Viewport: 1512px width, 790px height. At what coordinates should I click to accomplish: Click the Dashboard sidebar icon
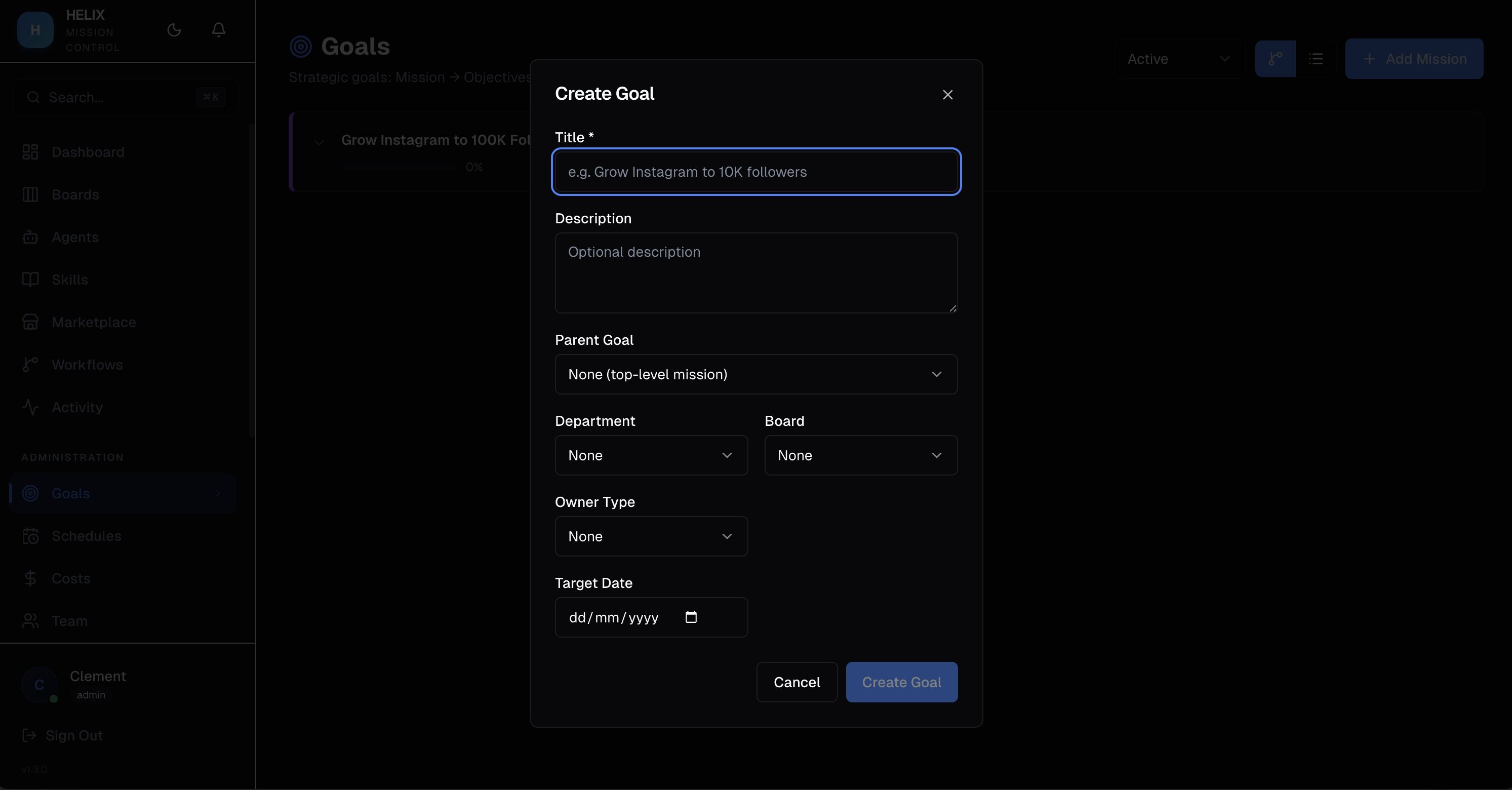tap(30, 152)
